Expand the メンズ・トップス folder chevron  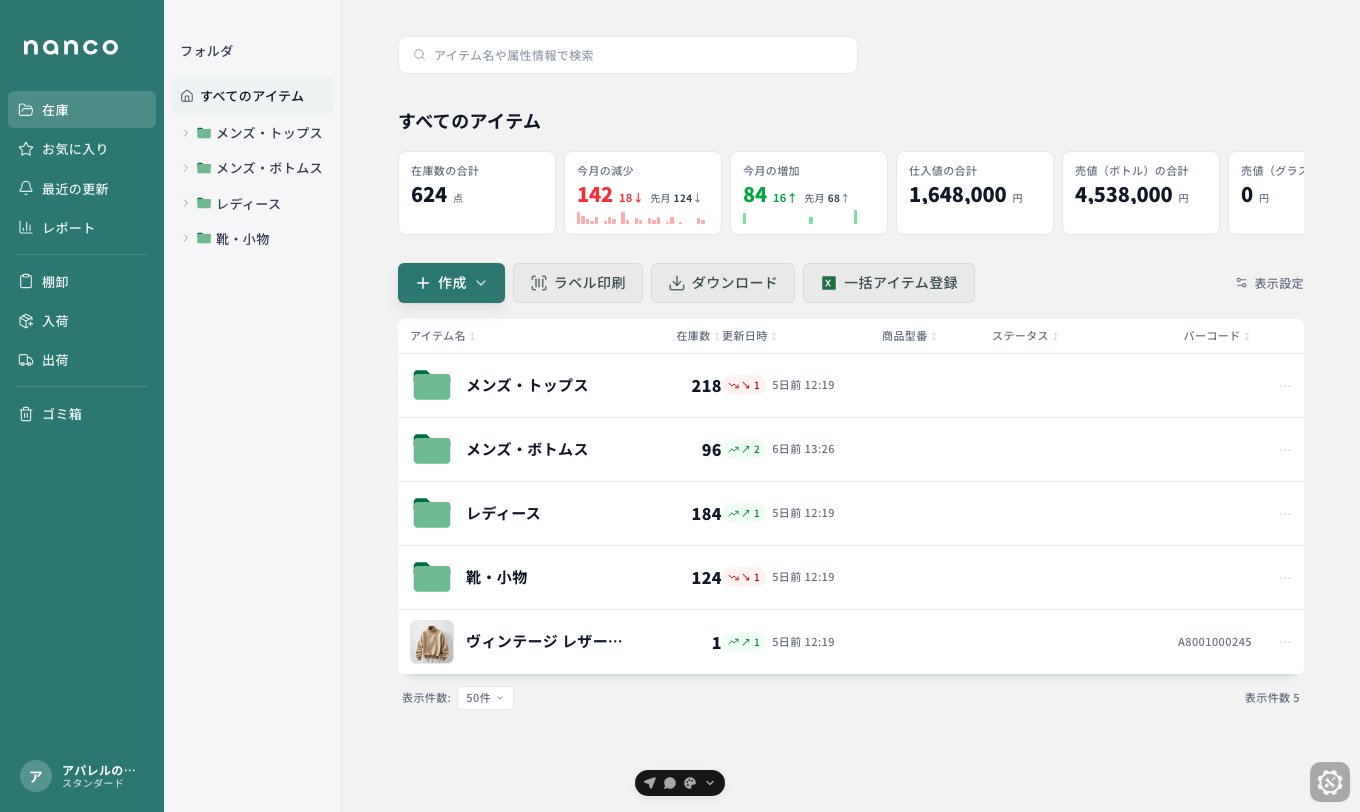[x=186, y=133]
